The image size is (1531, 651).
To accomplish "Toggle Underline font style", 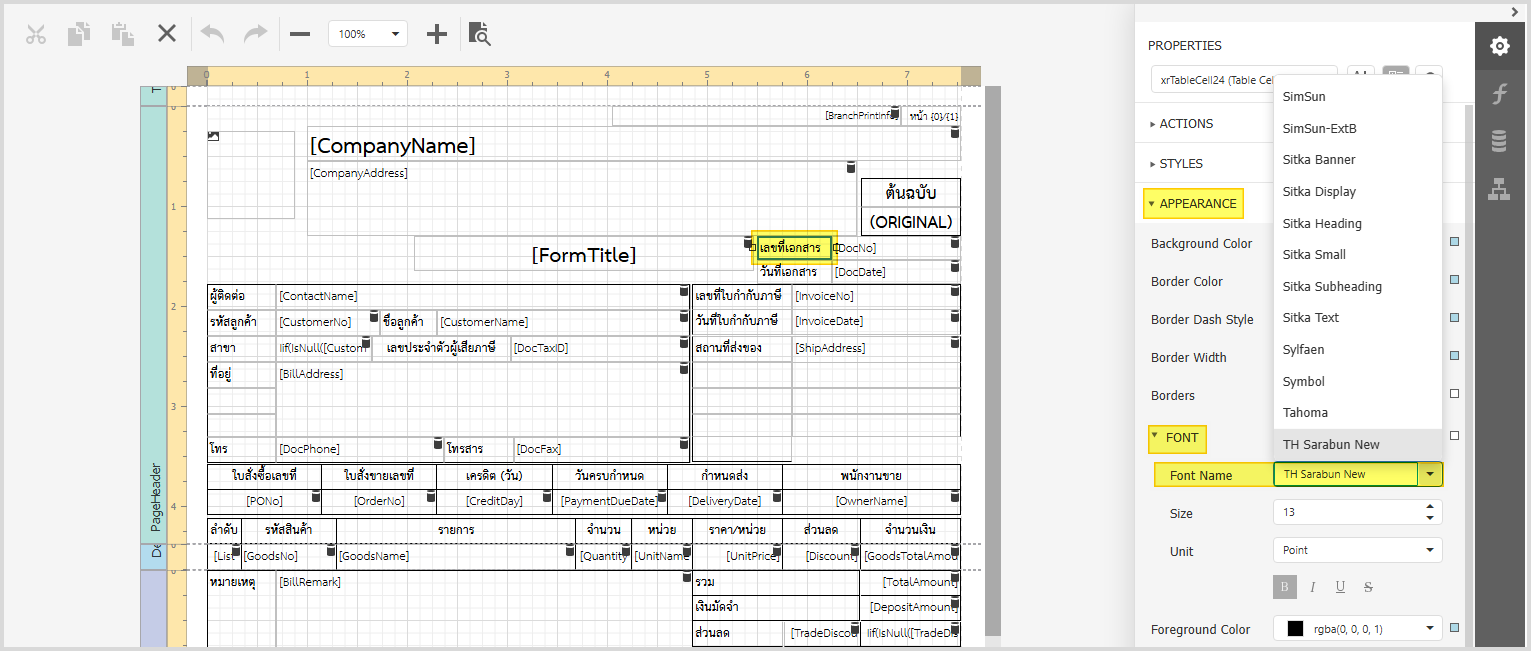I will click(1340, 587).
